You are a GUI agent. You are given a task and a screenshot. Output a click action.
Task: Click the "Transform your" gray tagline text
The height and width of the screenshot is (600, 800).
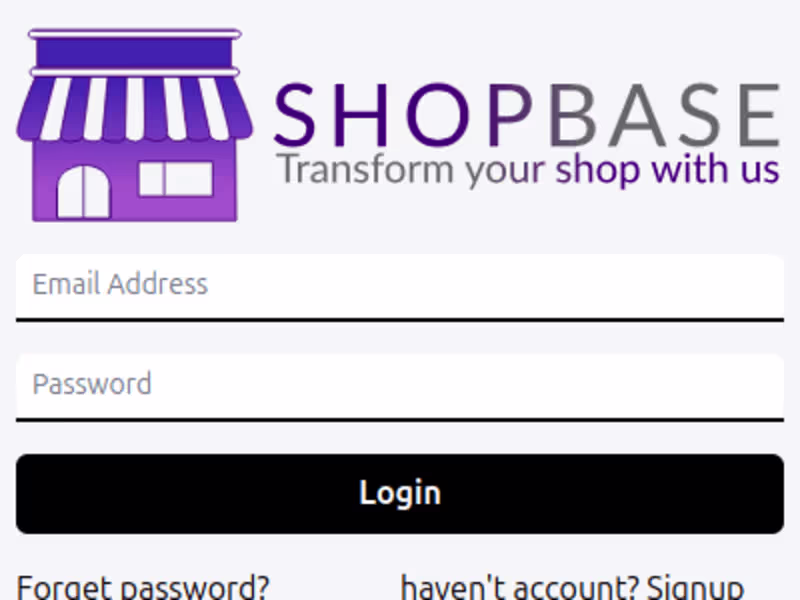pos(411,169)
